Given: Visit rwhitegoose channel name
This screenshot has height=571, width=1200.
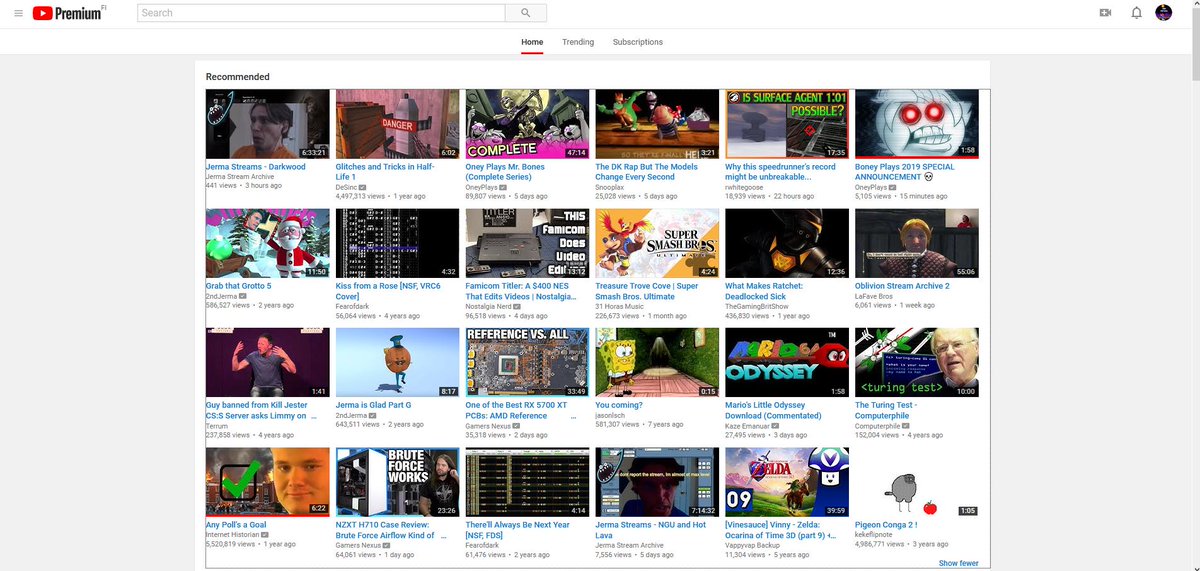Looking at the screenshot, I should (745, 187).
